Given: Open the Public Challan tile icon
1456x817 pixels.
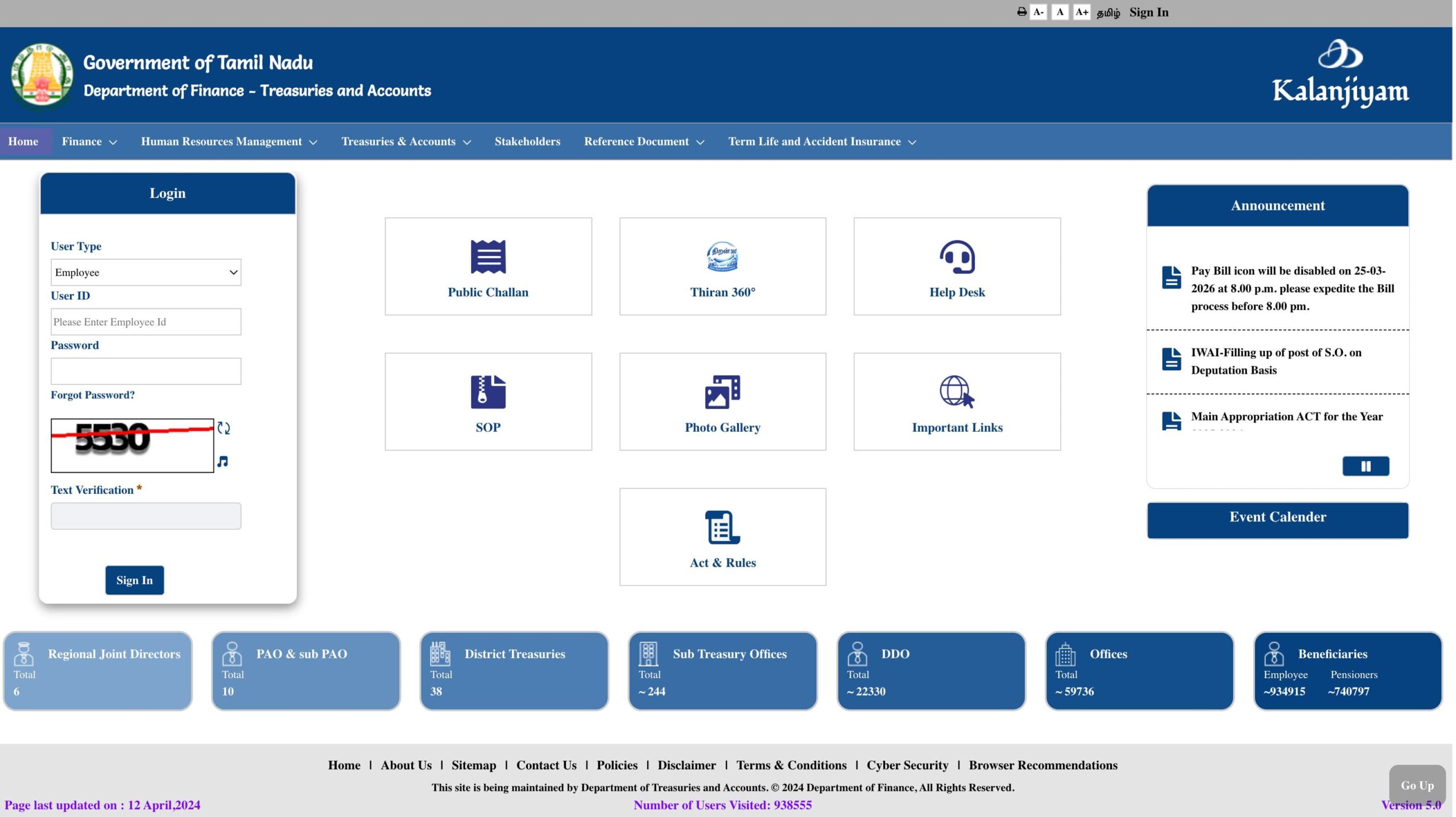Looking at the screenshot, I should (488, 257).
